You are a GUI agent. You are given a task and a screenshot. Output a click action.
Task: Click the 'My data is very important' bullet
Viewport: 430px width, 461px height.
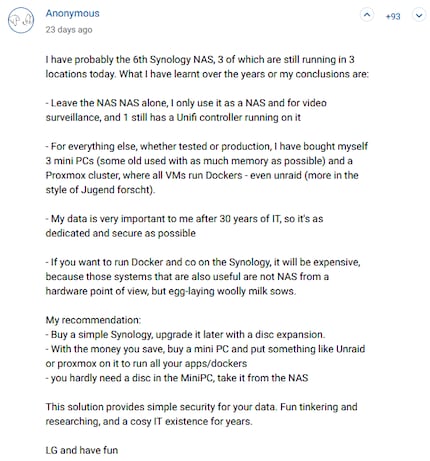[184, 226]
